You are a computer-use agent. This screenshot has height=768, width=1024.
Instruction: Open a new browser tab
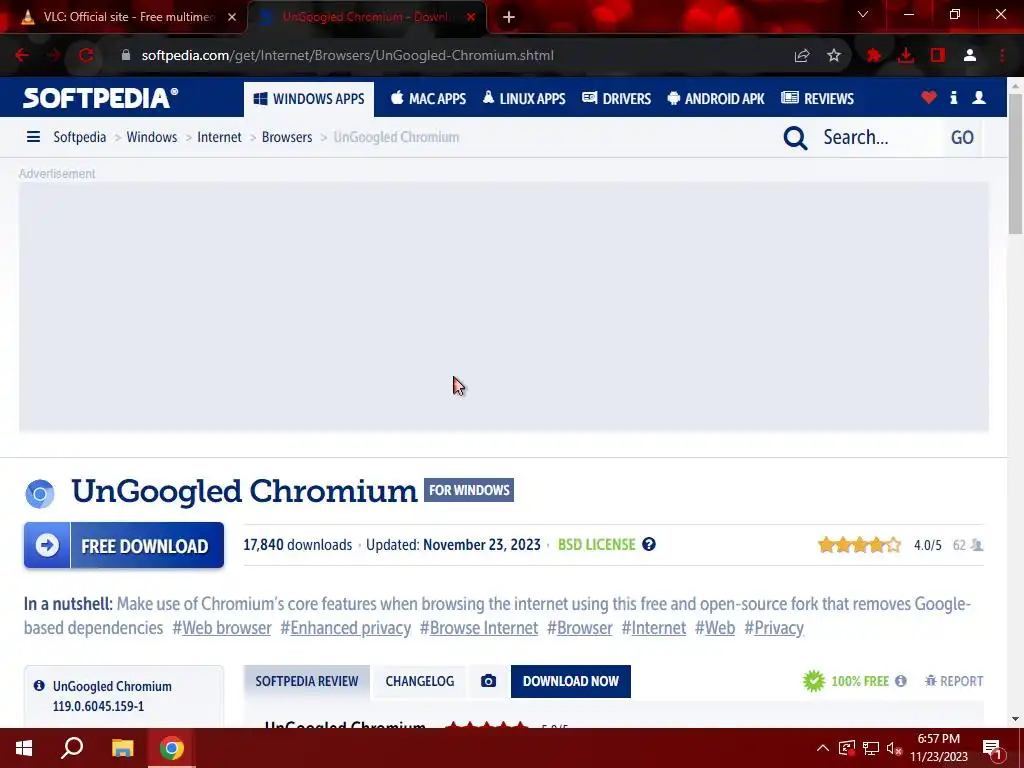509,18
